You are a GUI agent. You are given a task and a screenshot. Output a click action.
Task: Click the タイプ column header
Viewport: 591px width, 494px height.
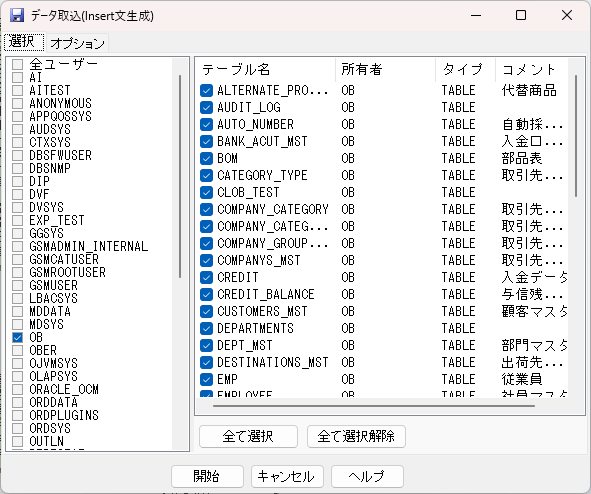point(465,70)
